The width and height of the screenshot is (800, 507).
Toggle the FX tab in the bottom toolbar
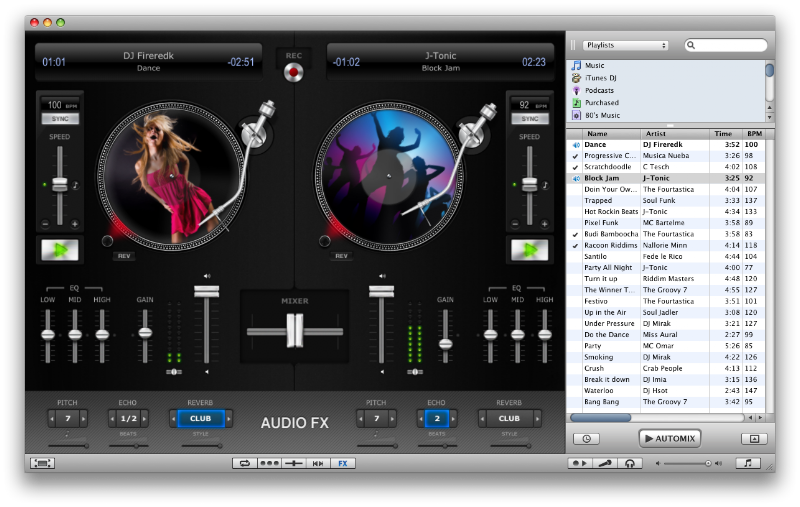pos(343,463)
